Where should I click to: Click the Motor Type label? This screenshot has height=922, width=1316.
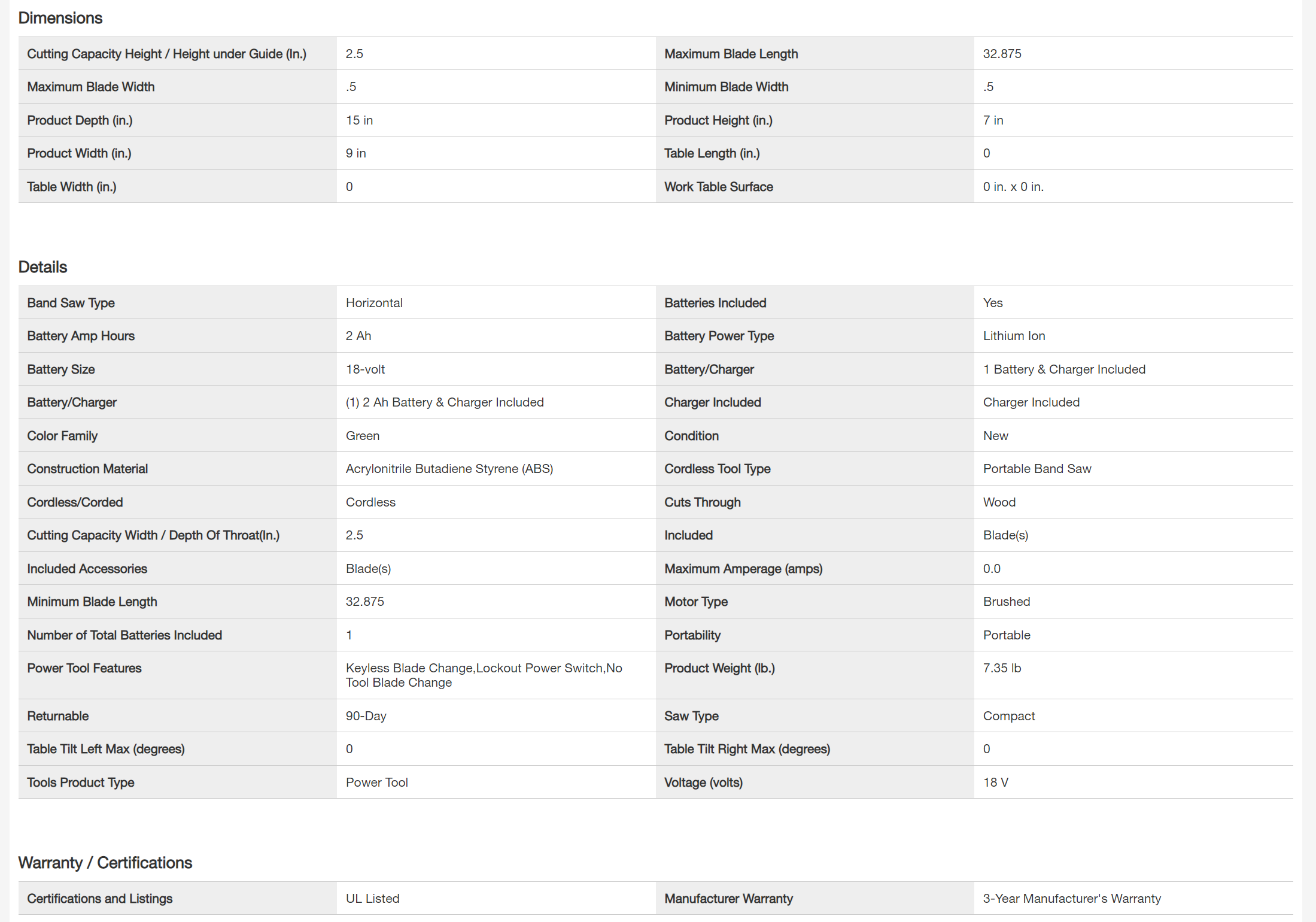695,602
